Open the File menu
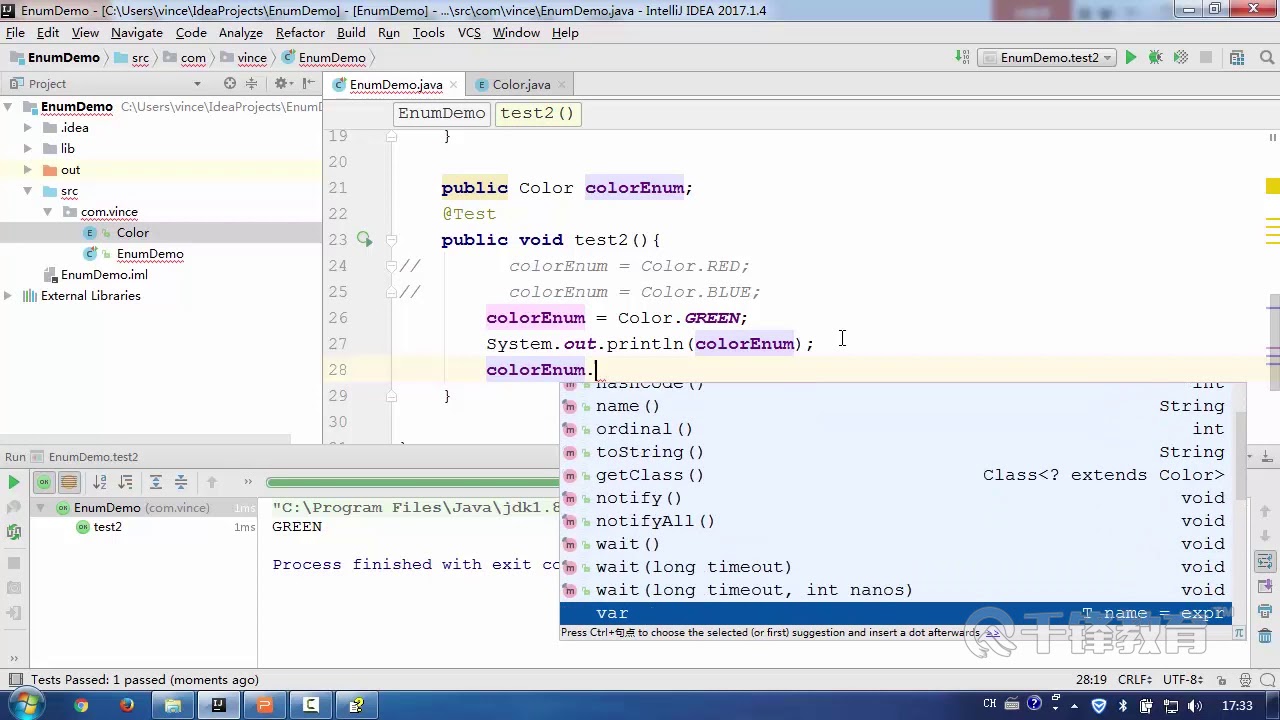 coord(15,33)
